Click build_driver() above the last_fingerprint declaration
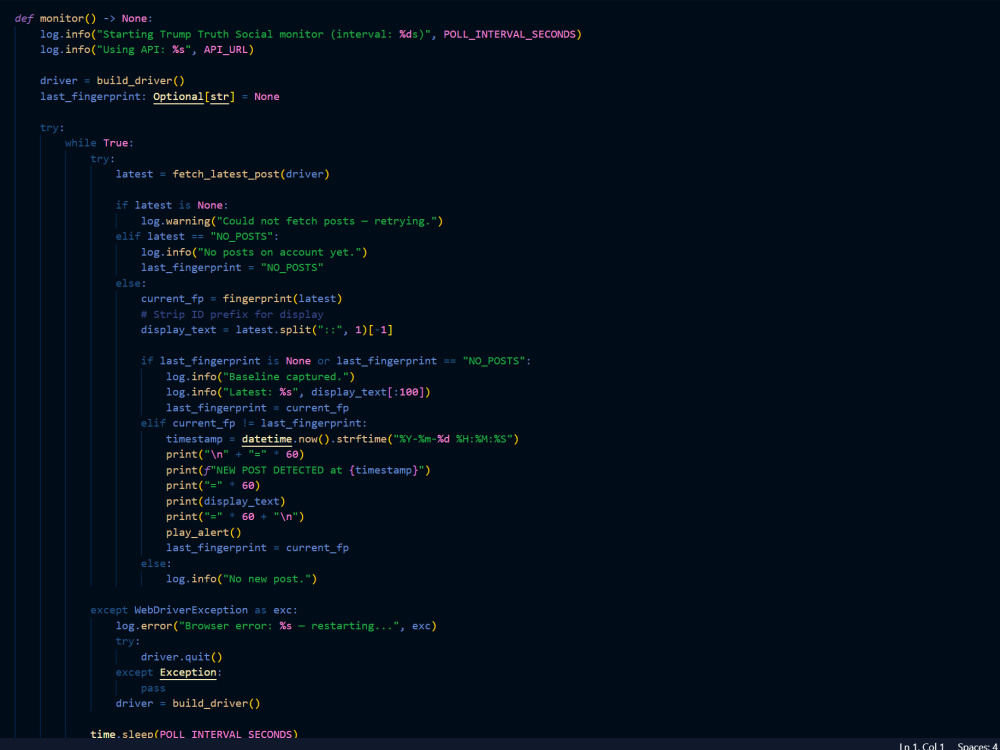This screenshot has height=750, width=1000. point(140,81)
